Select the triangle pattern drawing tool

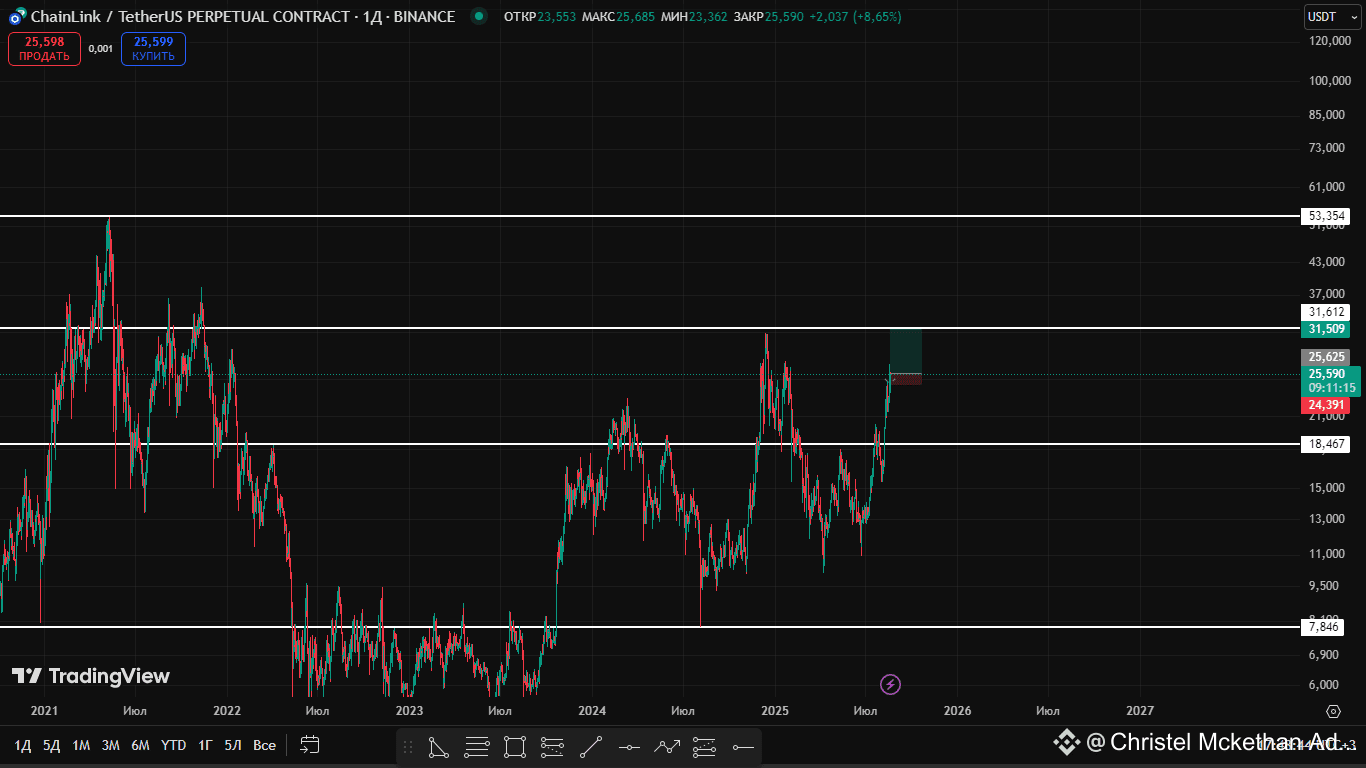(x=438, y=747)
